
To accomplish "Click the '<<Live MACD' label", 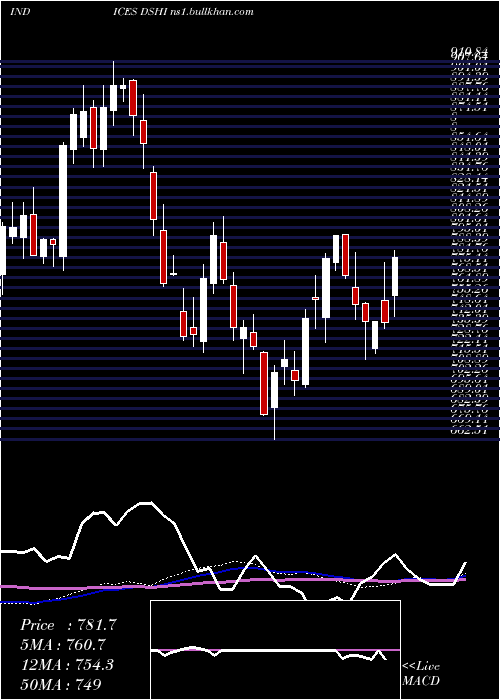I will click(x=421, y=674).
